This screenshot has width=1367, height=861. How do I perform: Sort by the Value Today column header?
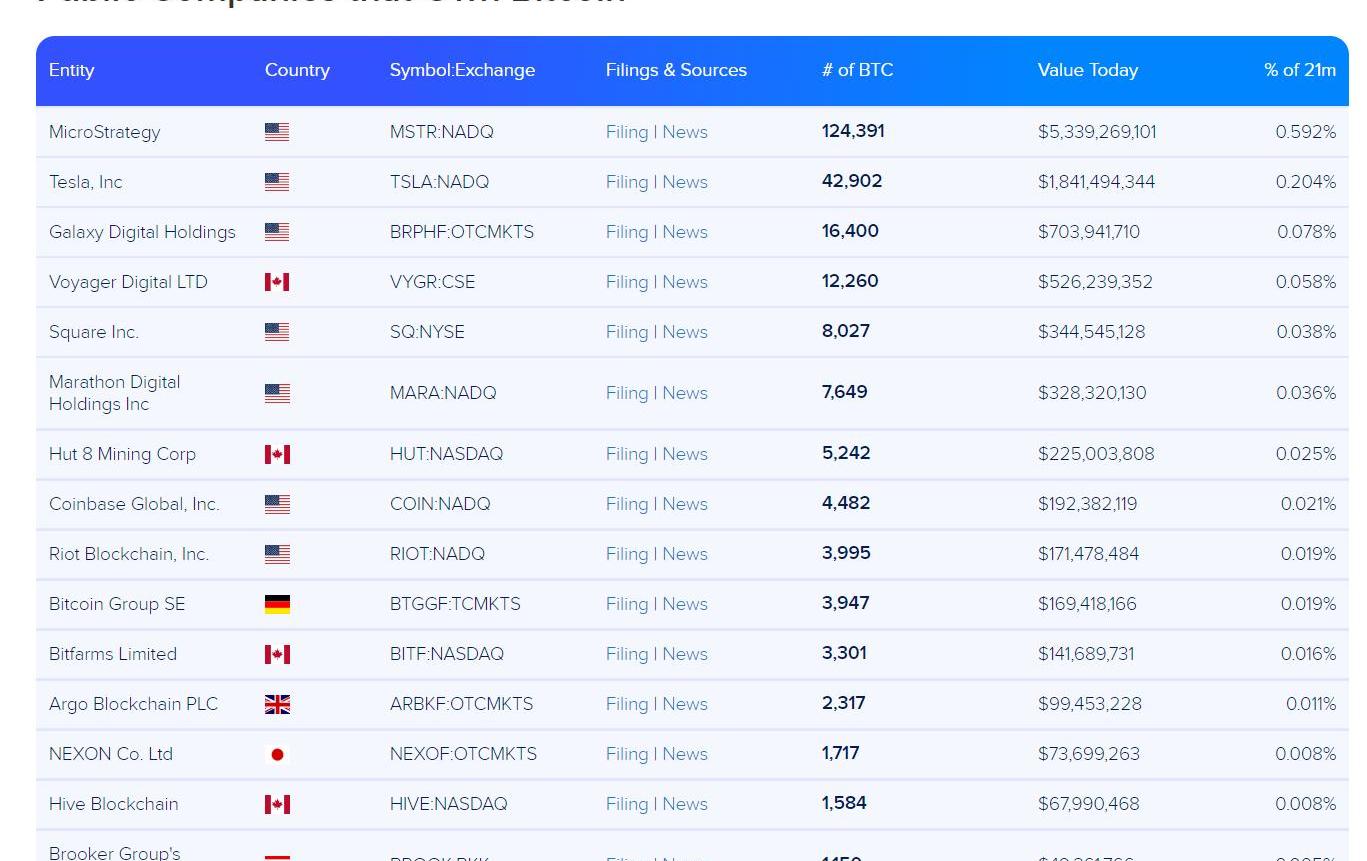[1087, 70]
